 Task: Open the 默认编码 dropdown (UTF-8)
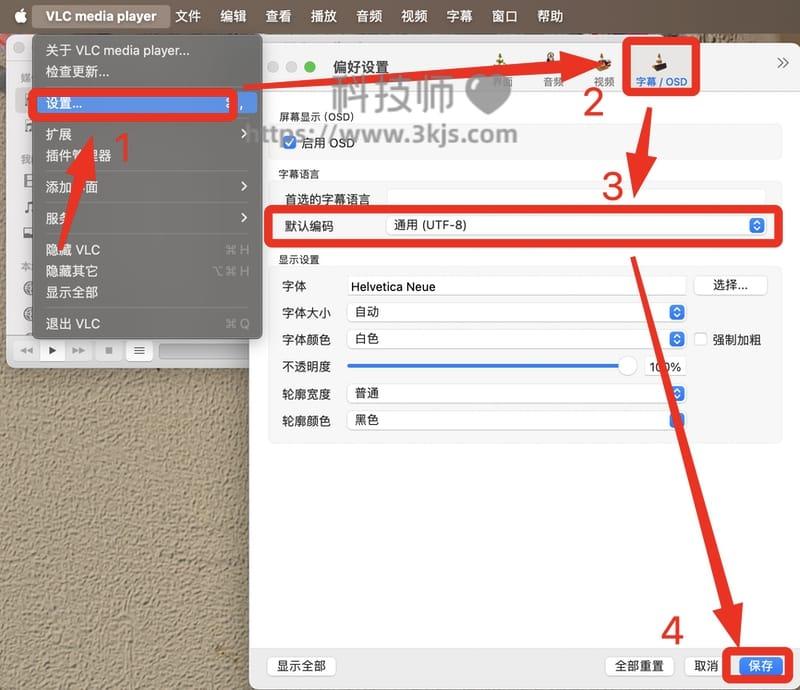coord(576,225)
